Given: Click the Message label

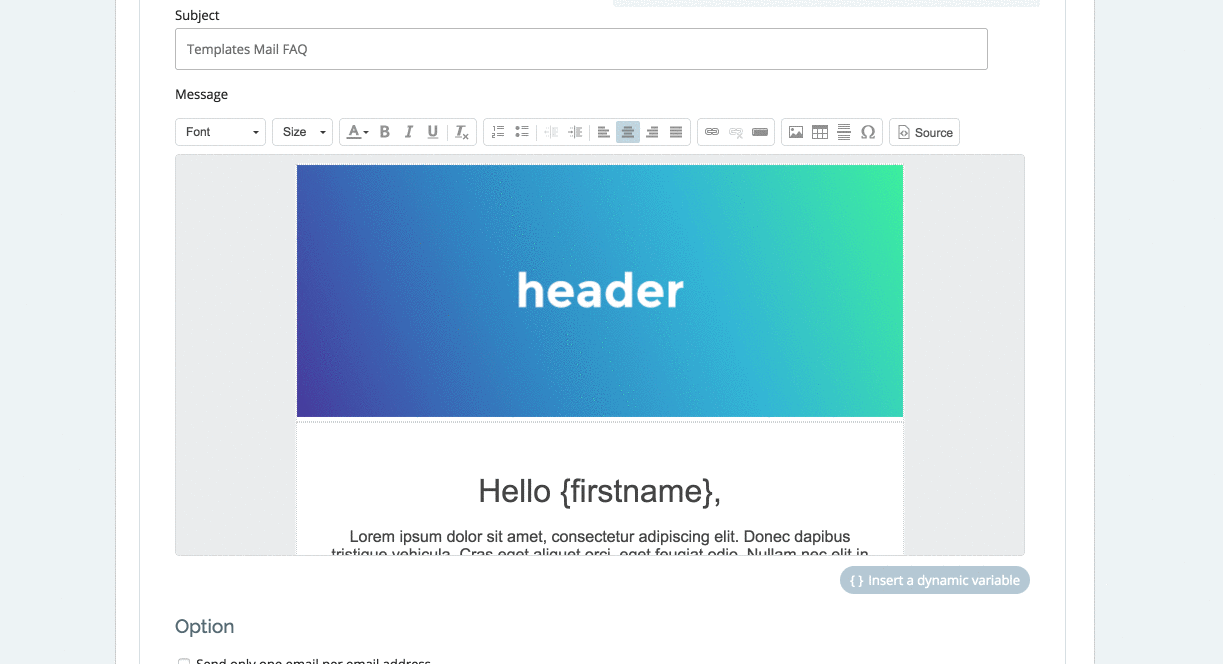Looking at the screenshot, I should (201, 94).
